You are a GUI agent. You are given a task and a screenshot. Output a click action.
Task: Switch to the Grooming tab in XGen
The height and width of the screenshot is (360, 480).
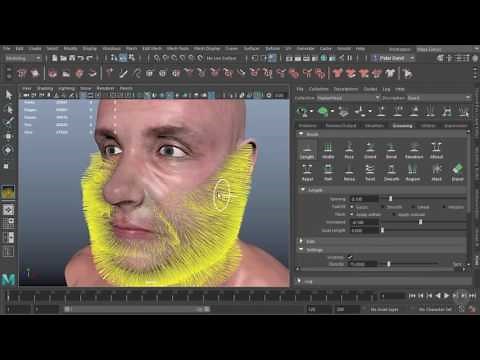pyautogui.click(x=402, y=126)
